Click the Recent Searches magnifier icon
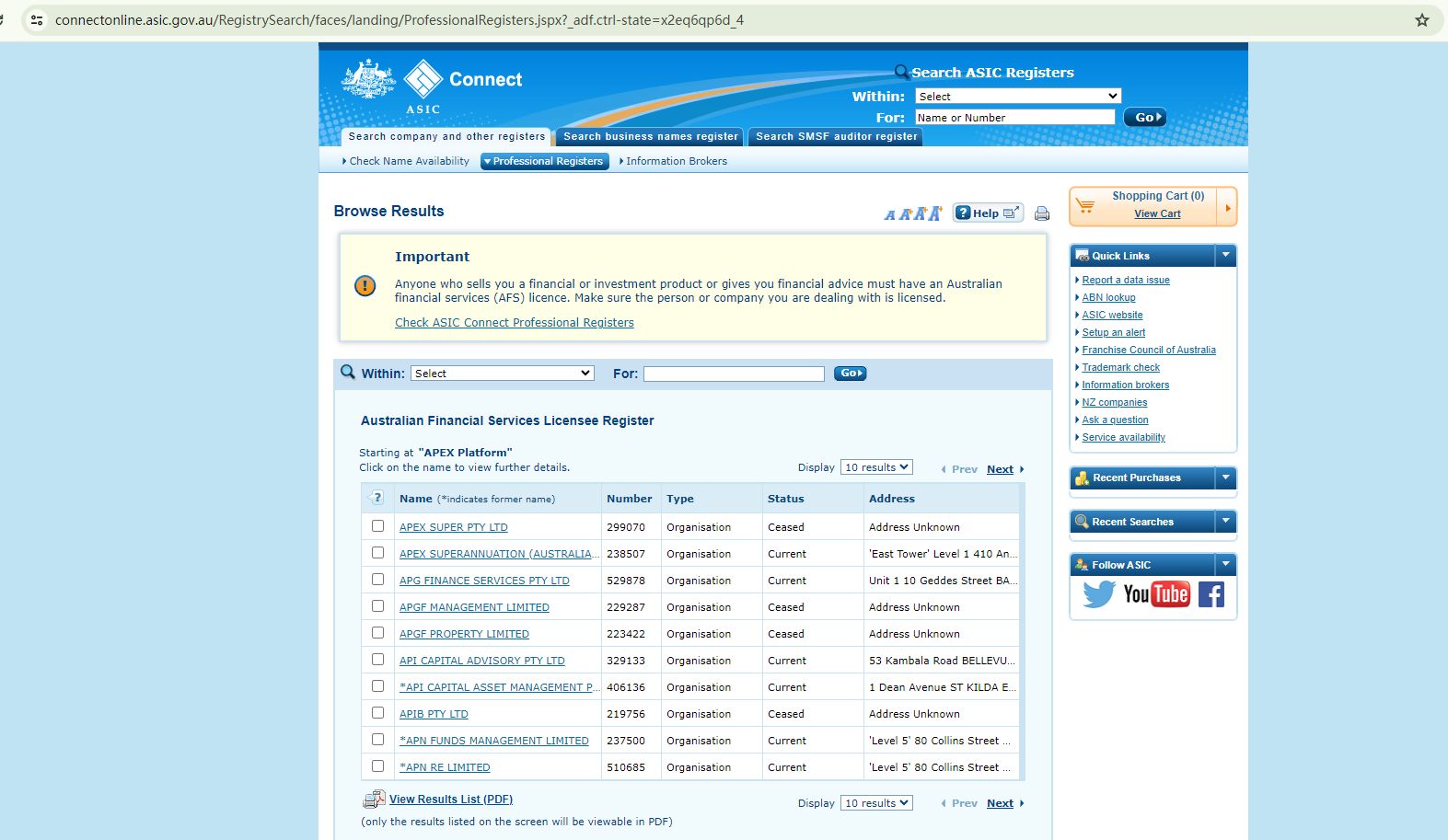The image size is (1448, 840). click(x=1082, y=522)
